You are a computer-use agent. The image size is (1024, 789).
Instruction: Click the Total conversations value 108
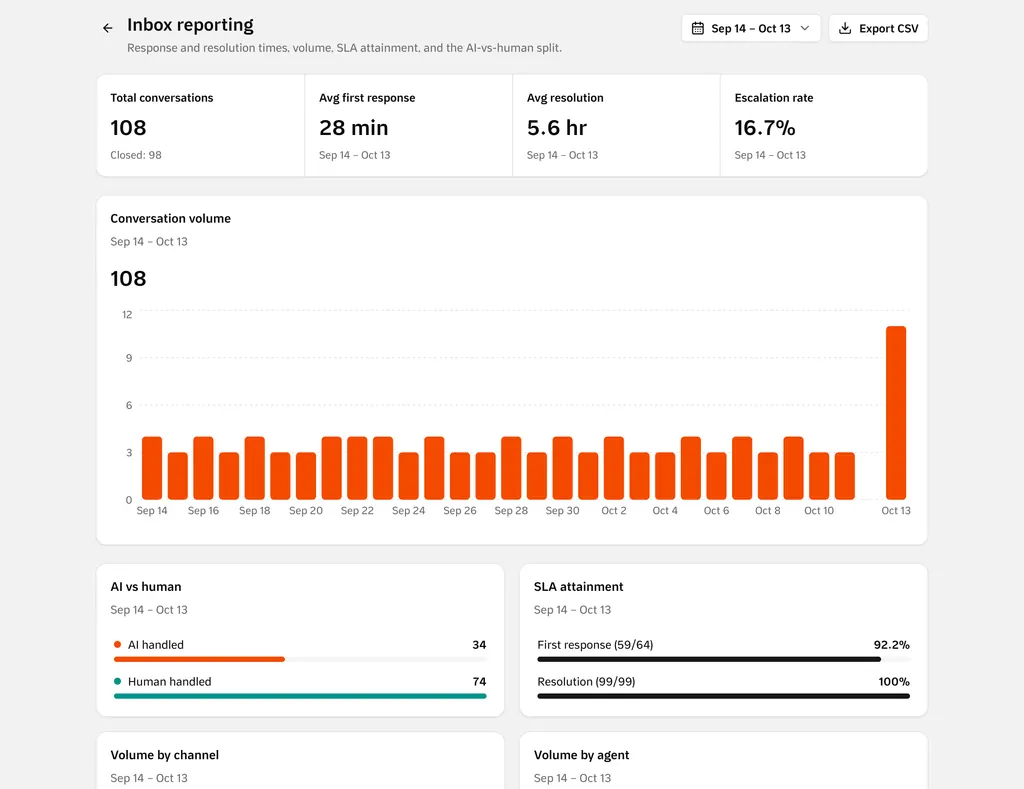[128, 127]
